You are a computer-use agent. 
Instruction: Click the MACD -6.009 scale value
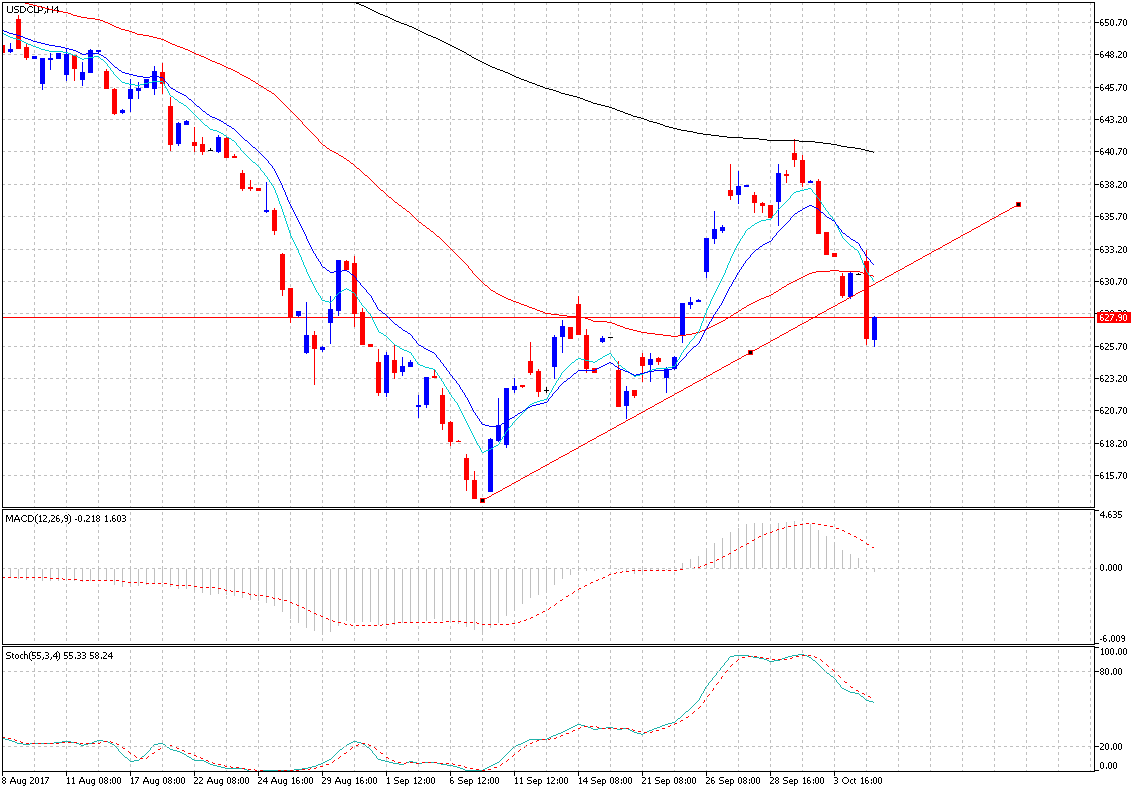pos(1111,638)
